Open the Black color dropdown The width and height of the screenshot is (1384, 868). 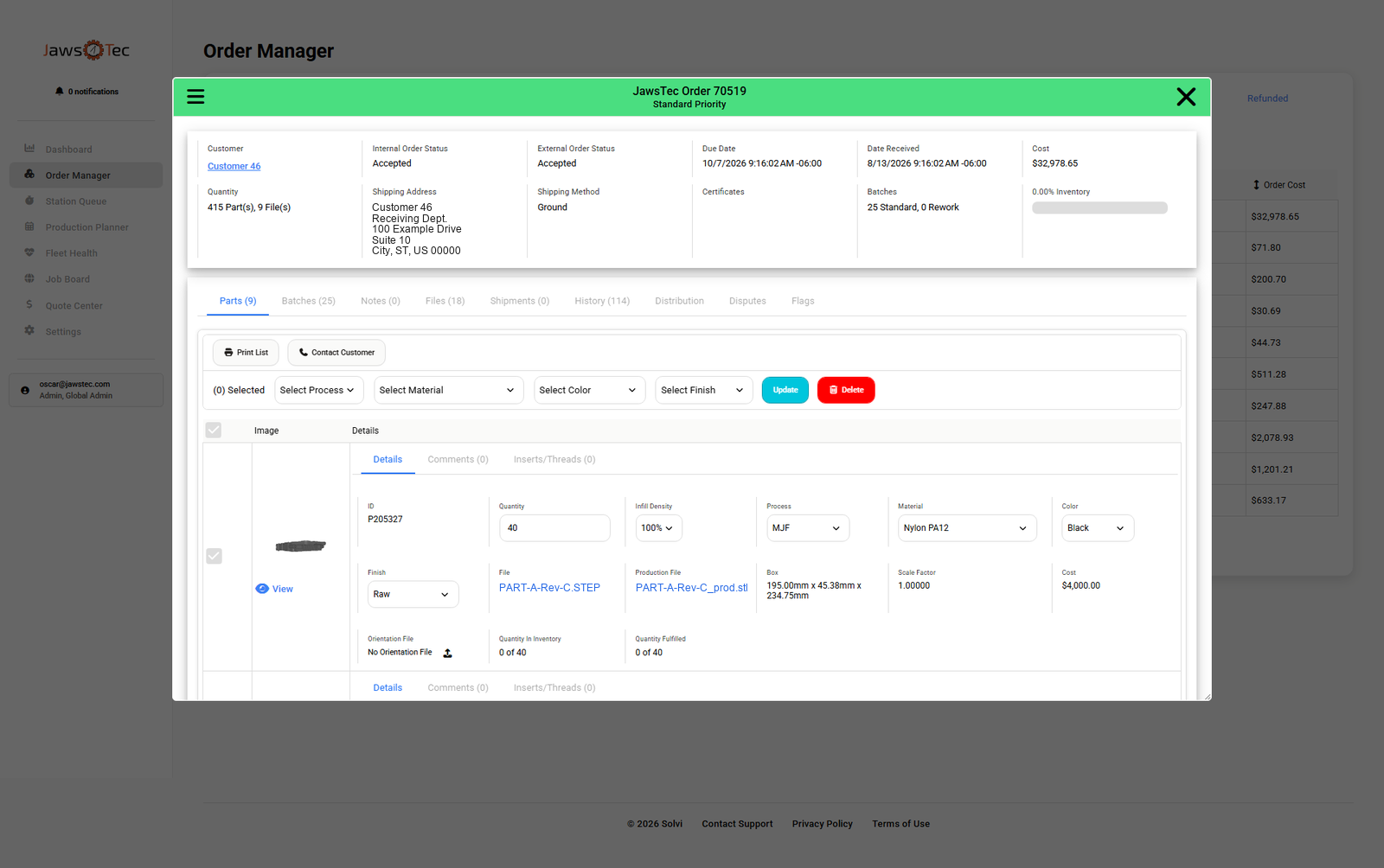tap(1098, 528)
